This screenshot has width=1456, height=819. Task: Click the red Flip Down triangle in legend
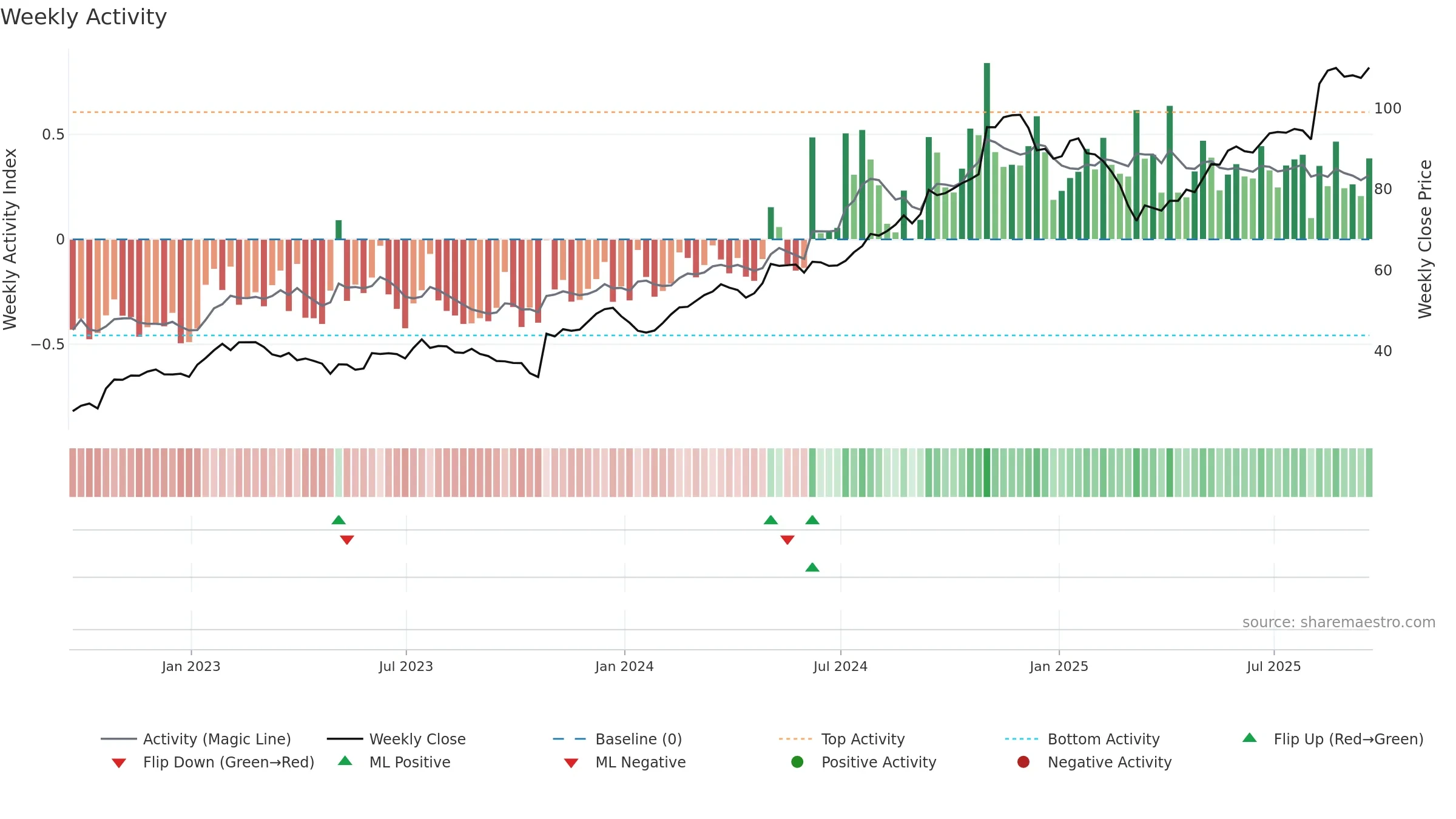pyautogui.click(x=119, y=763)
